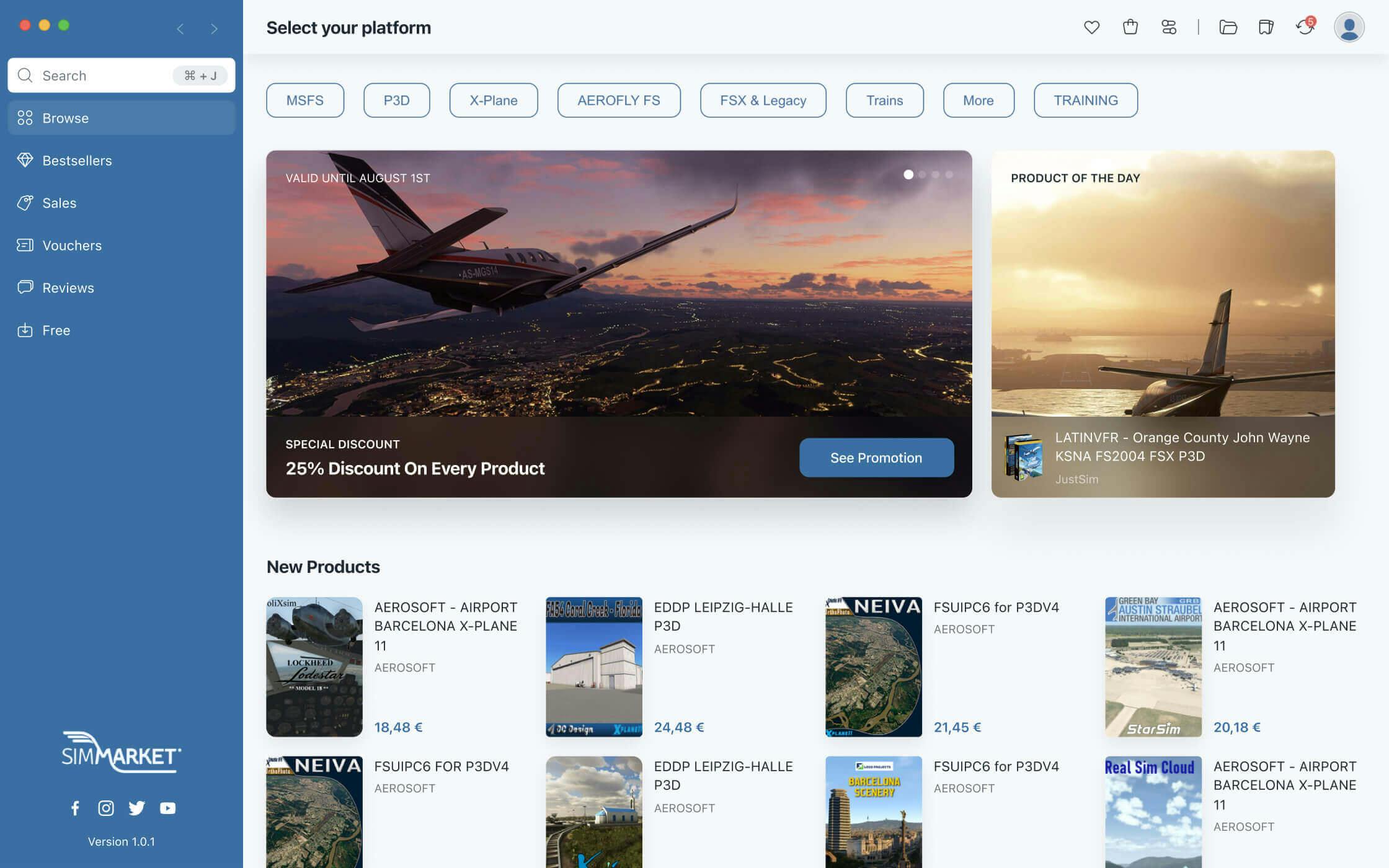Open the first-row EDDP LEIPZIG-HALLE P3D title
Screen dimensions: 1389x868
[723, 616]
